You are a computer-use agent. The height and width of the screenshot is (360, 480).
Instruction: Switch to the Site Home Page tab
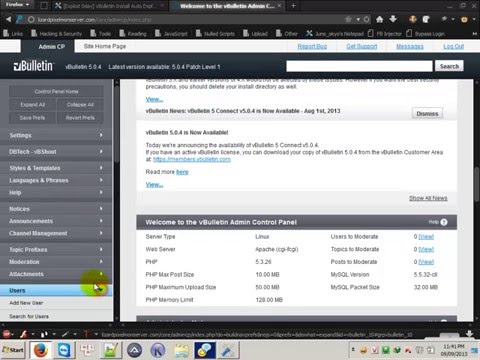click(x=105, y=46)
